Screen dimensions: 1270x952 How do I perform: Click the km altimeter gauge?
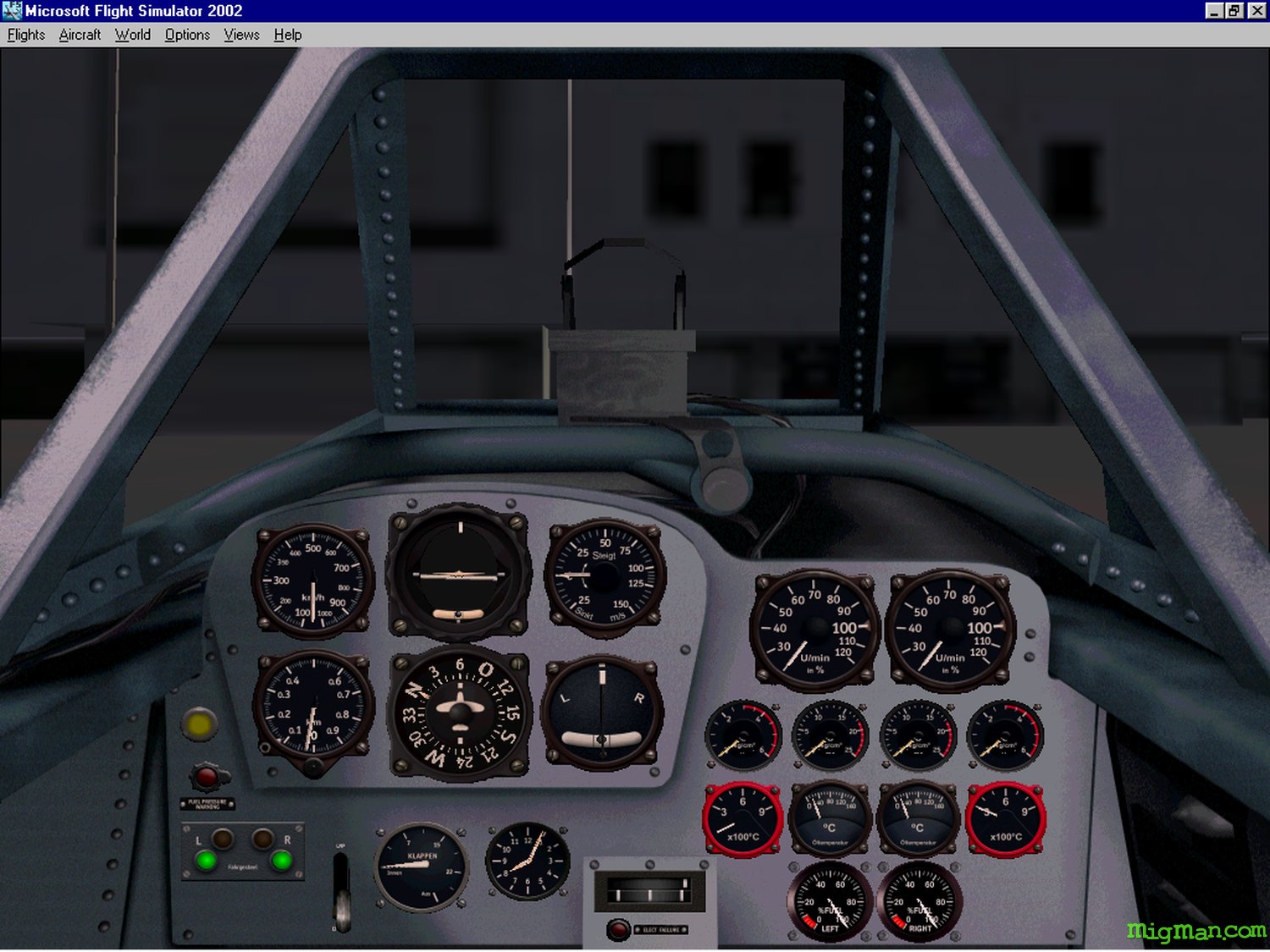click(313, 705)
